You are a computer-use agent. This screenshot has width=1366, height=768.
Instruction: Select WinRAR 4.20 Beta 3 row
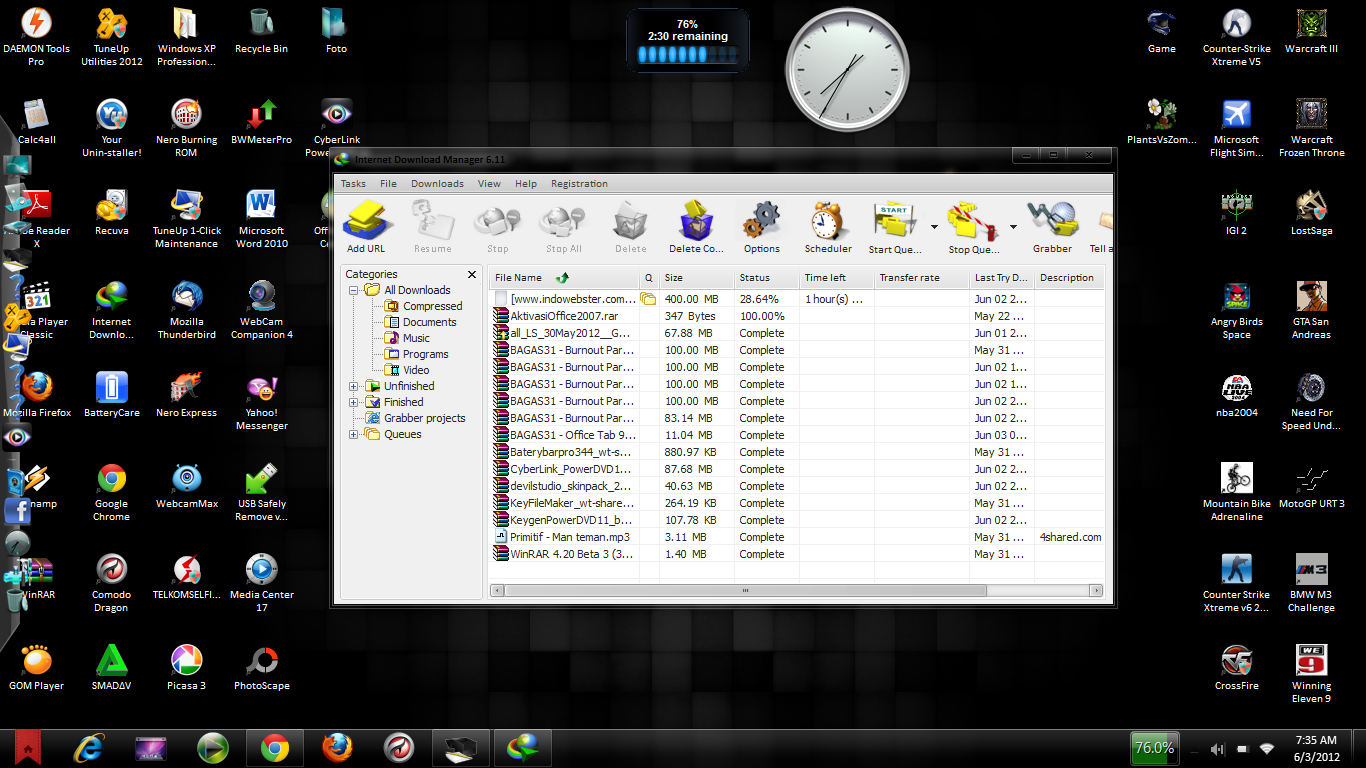tap(797, 554)
